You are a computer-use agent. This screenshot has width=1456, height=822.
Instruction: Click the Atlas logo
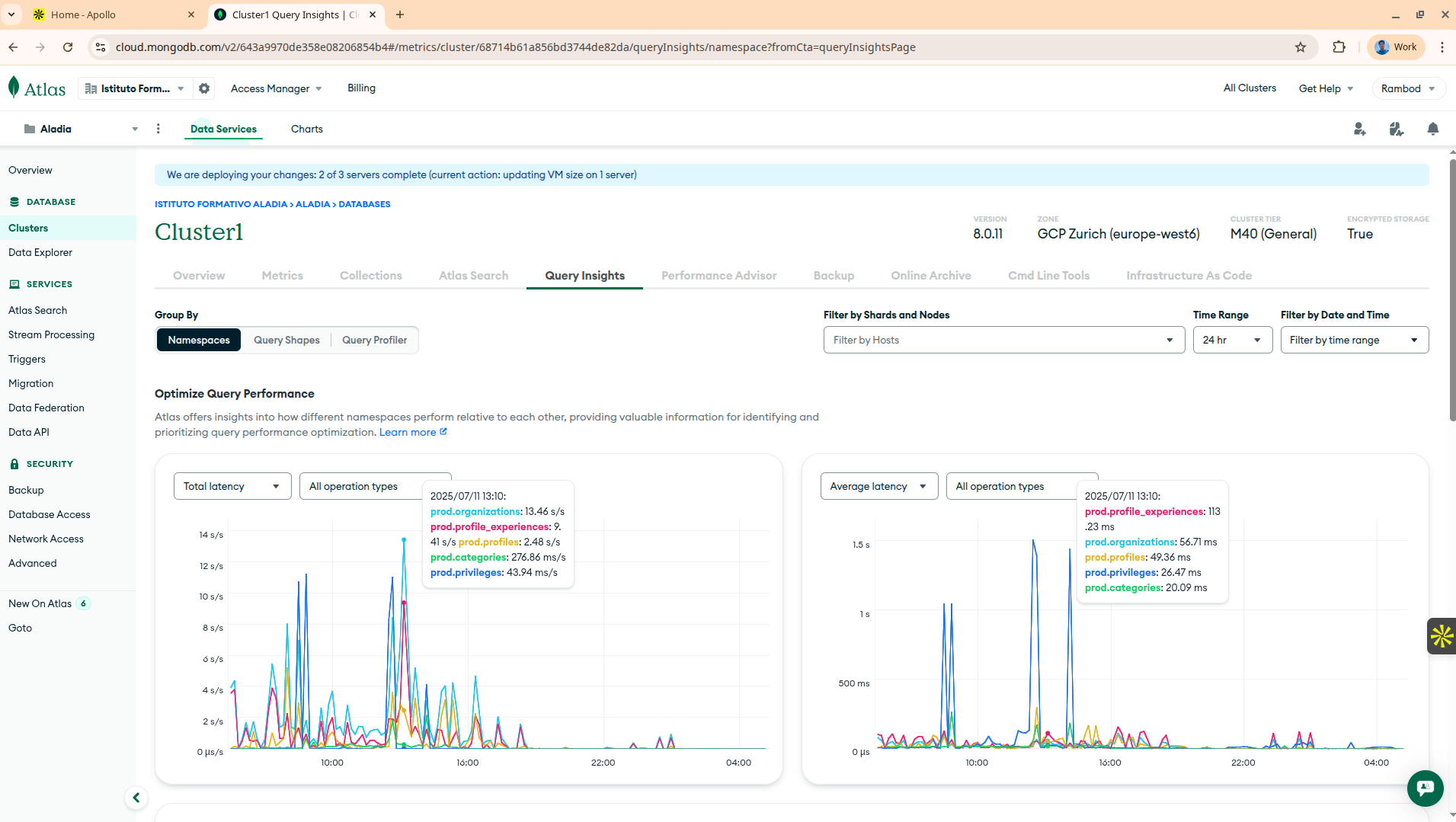click(x=37, y=88)
